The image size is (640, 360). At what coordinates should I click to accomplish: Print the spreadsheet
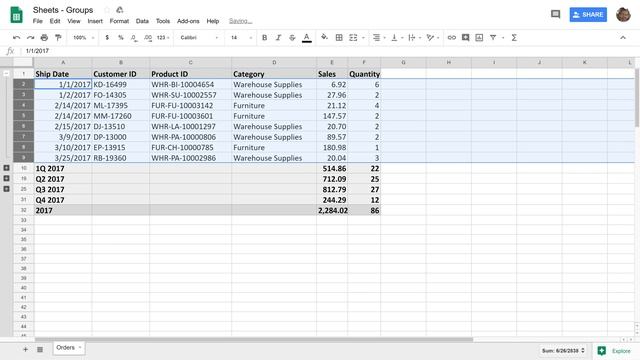point(44,38)
